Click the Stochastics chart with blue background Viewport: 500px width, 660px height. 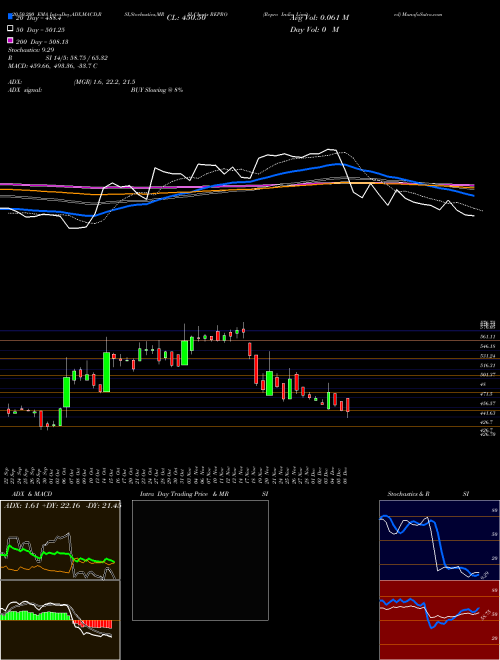click(439, 540)
